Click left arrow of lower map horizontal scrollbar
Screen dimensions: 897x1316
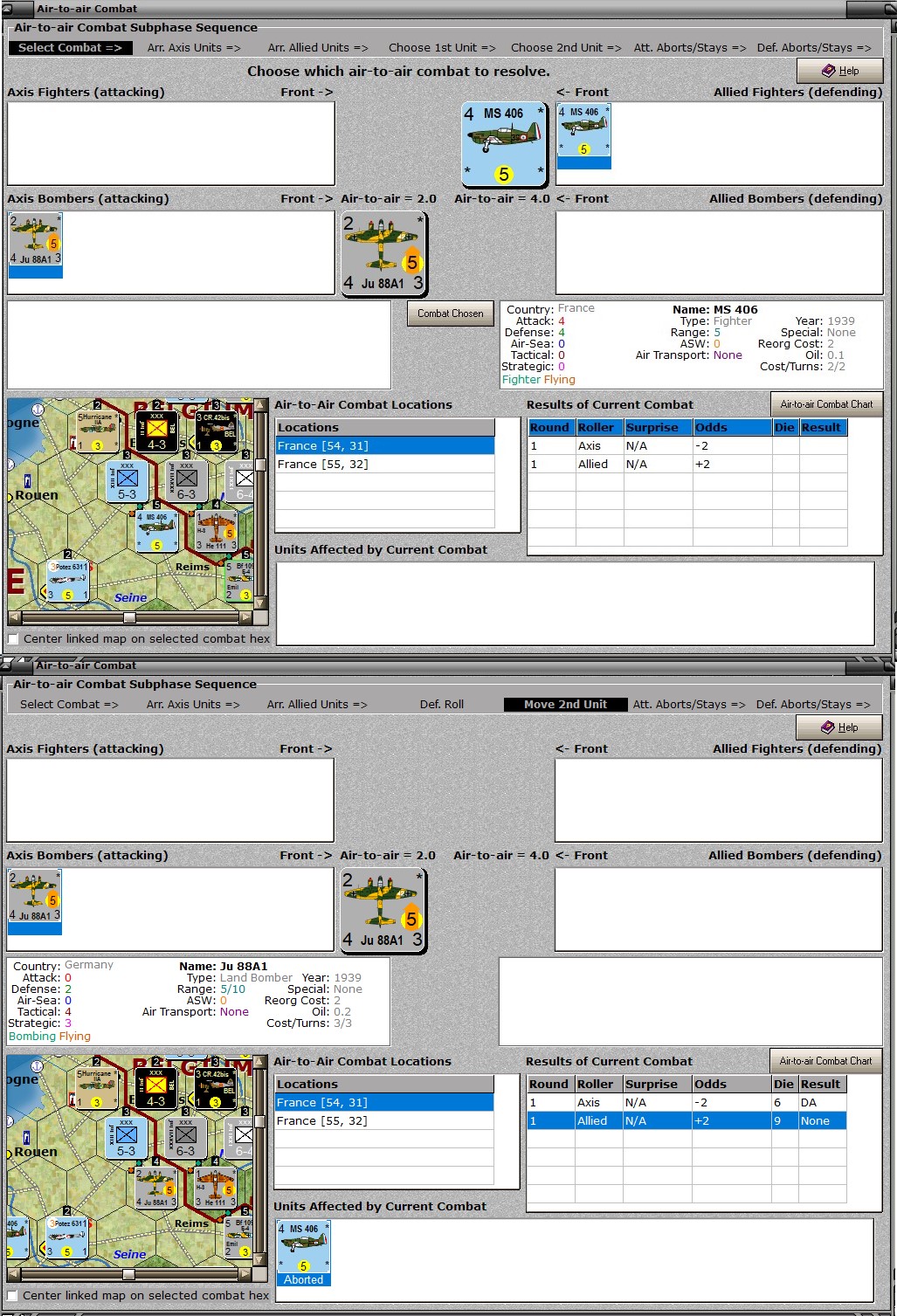[13, 1274]
